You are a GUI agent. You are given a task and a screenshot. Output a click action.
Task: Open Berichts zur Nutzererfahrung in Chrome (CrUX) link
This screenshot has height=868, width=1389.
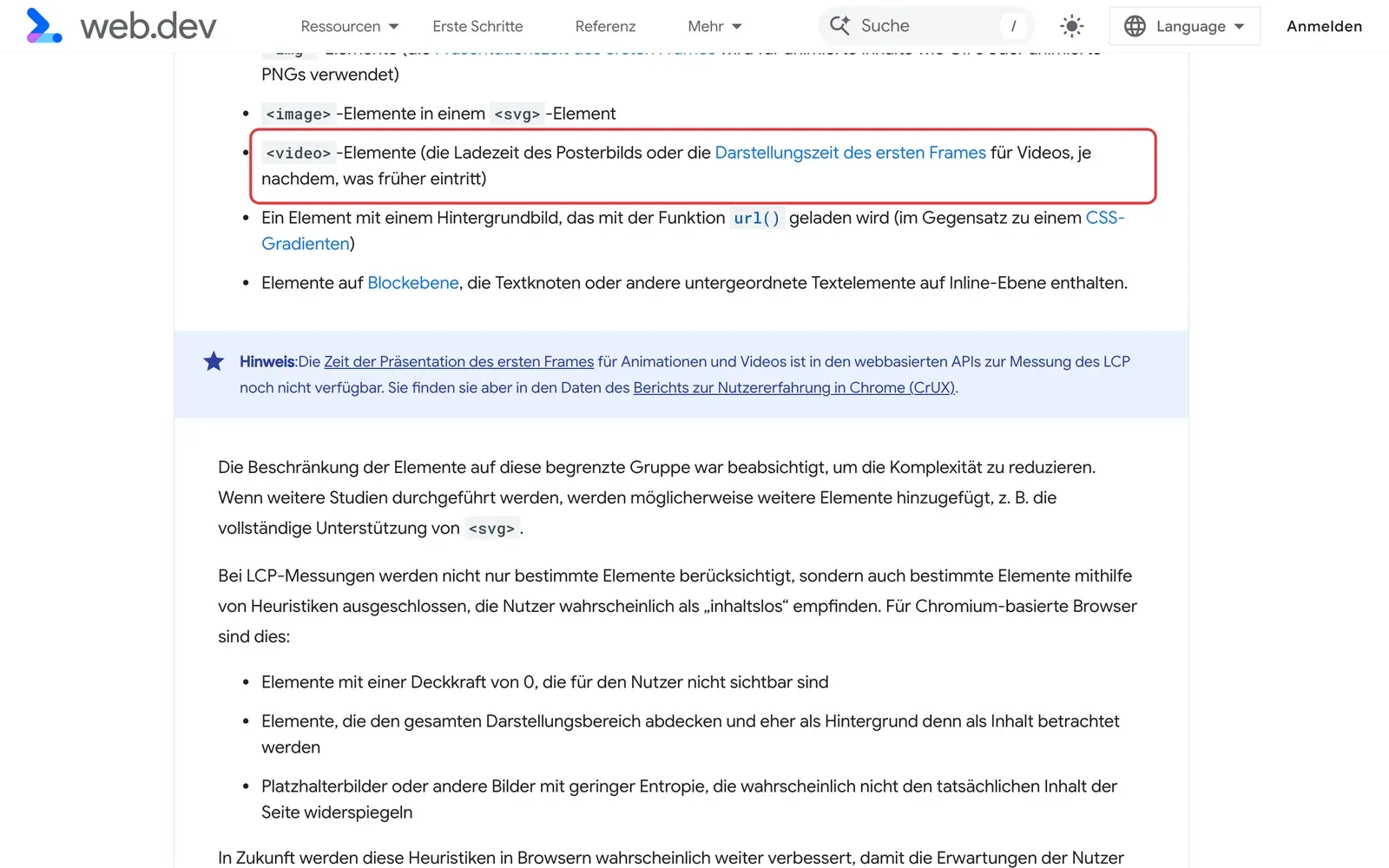[x=793, y=388]
